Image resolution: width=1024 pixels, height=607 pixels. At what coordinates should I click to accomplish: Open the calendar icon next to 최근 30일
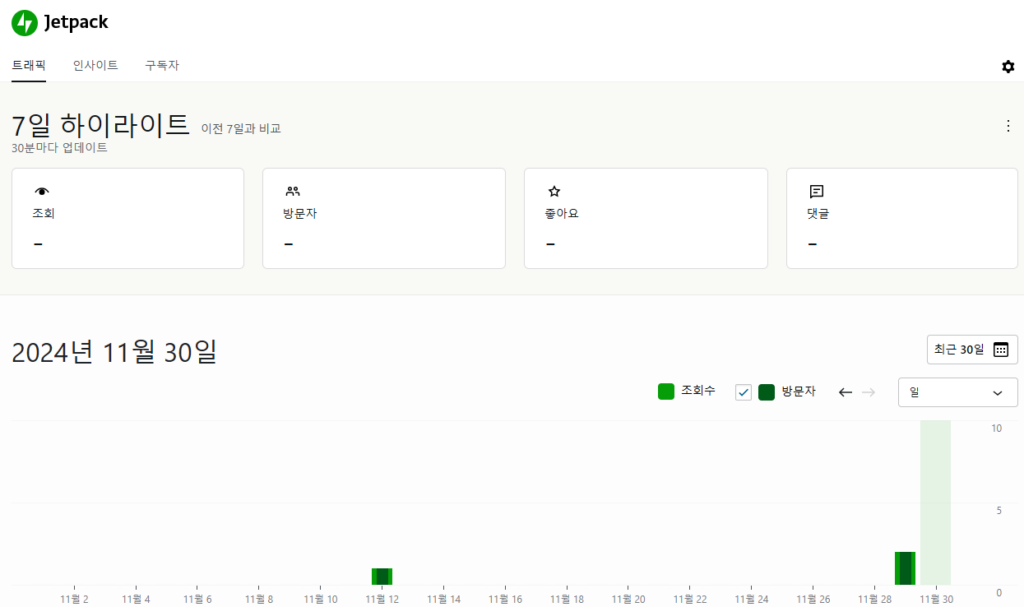[x=1002, y=349]
